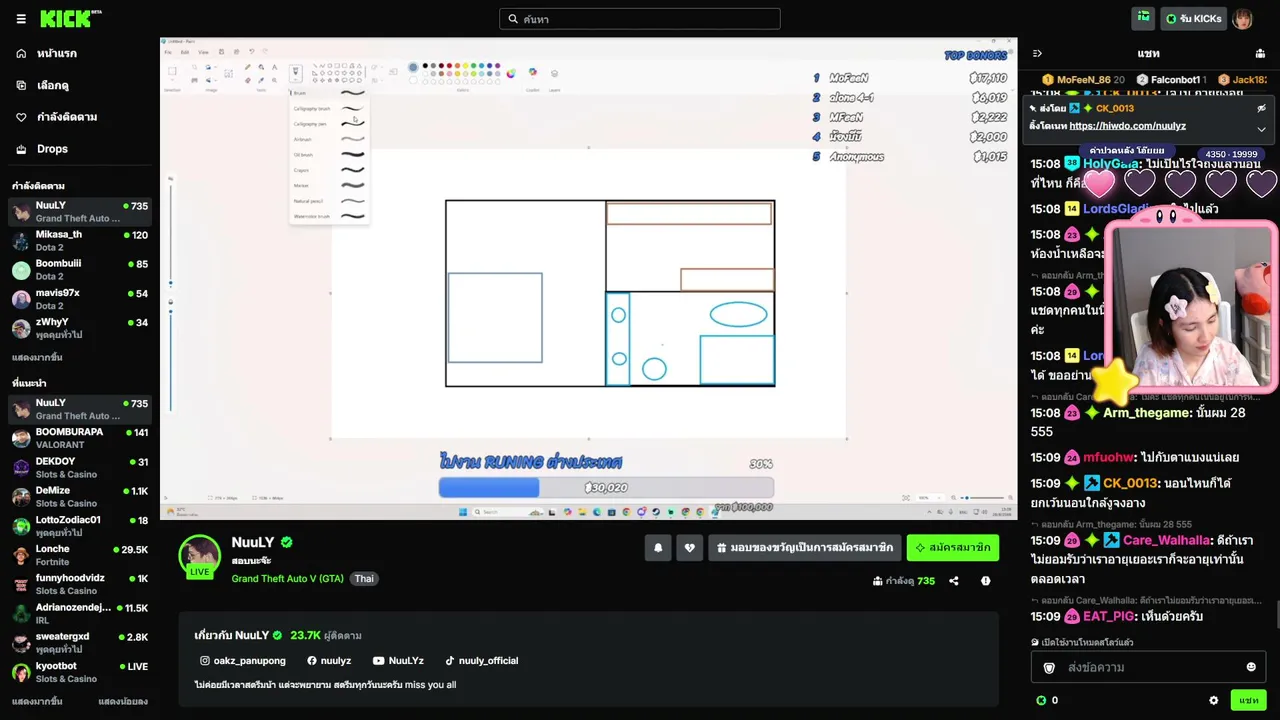This screenshot has height=720, width=1280.
Task: Toggle stream notifications bell
Action: coord(658,548)
